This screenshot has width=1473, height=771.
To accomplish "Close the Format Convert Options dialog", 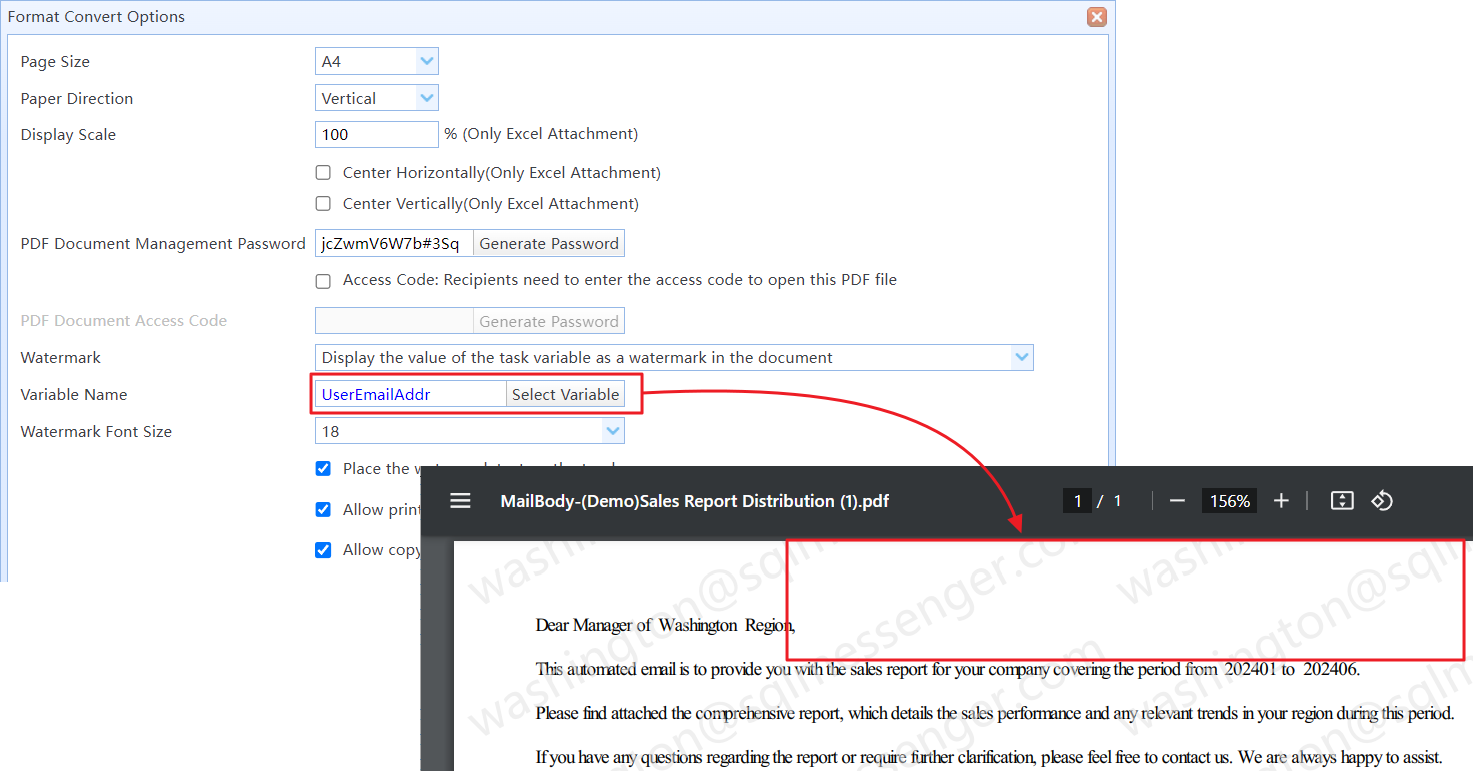I will tap(1097, 17).
